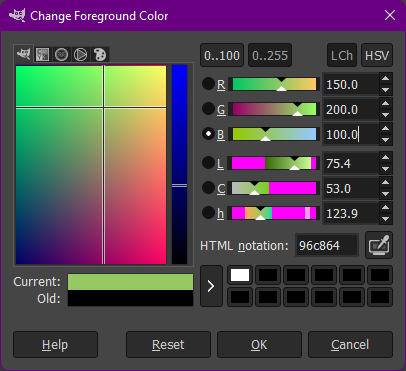The height and width of the screenshot is (371, 406).
Task: Select the L lightness radio button
Action: [208, 163]
